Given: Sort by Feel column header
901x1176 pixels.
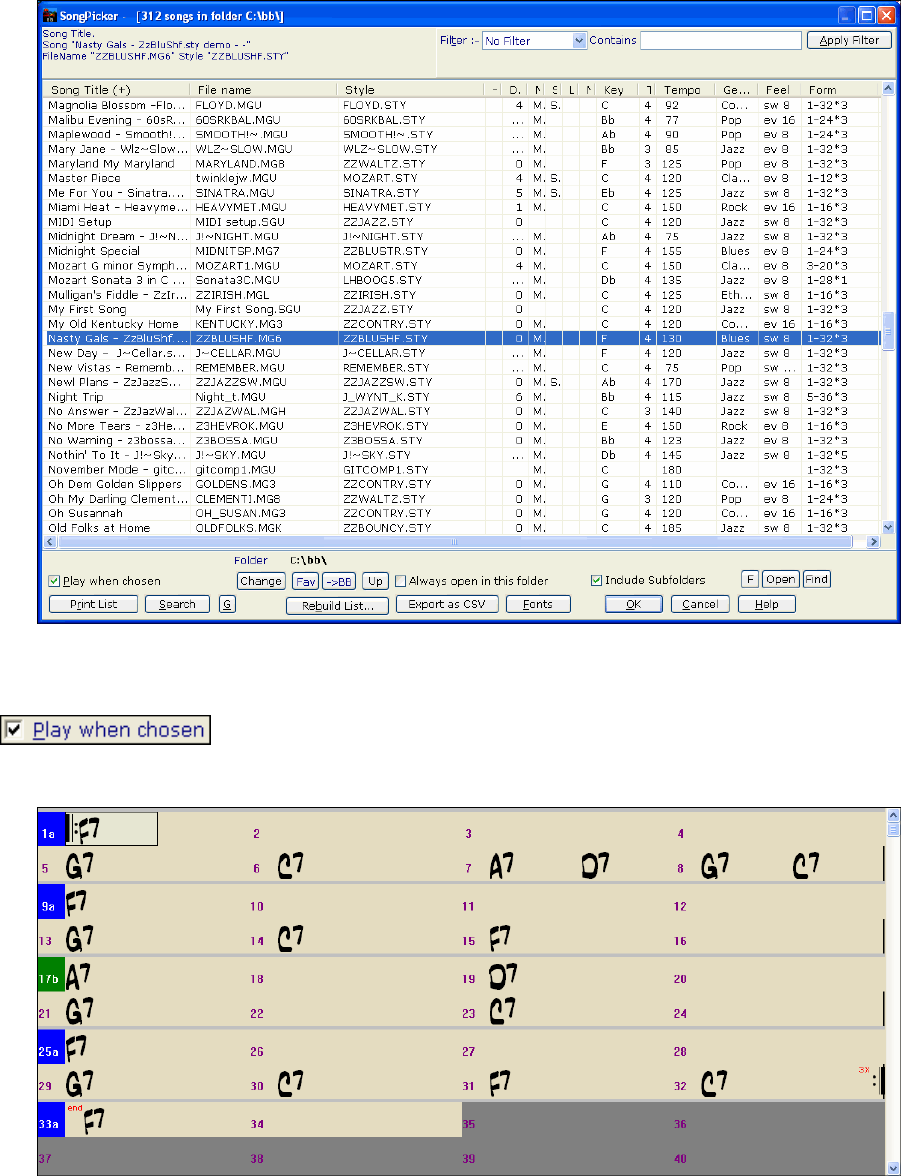Looking at the screenshot, I should point(779,90).
